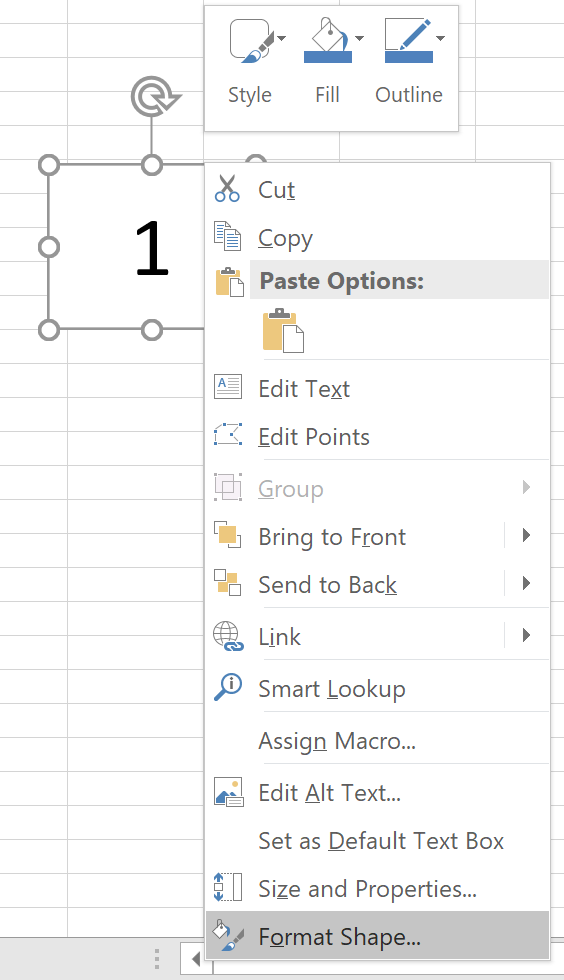Expand the Send to Back submenu arrow
The height and width of the screenshot is (980, 564).
click(526, 583)
